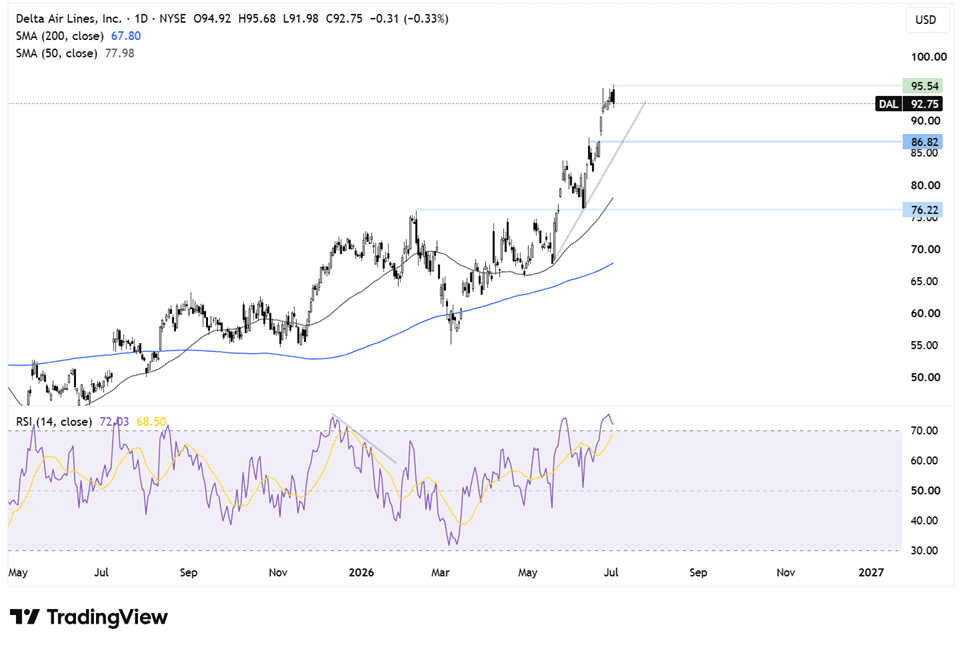Click the SMA (200, close) indicator label
964x647 pixels.
pos(60,36)
